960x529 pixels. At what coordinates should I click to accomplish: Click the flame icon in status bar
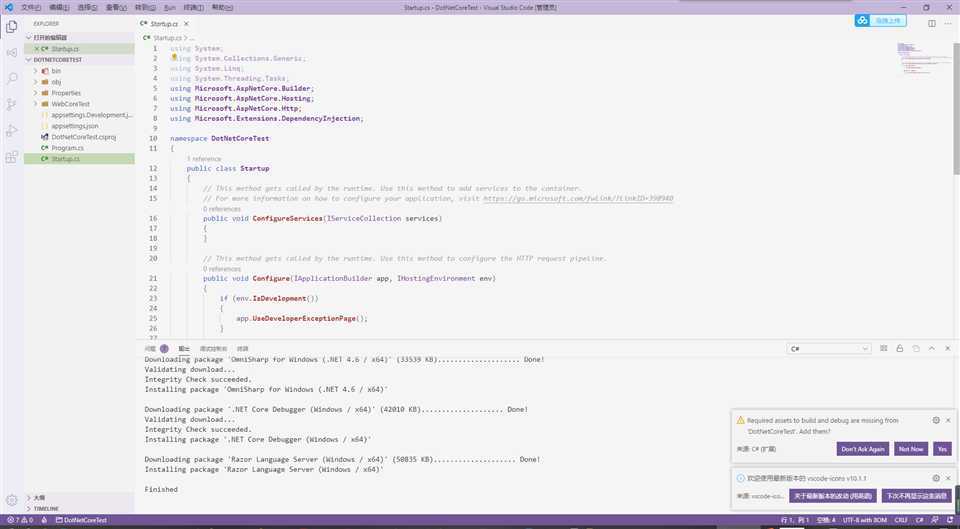pyautogui.click(x=44, y=520)
